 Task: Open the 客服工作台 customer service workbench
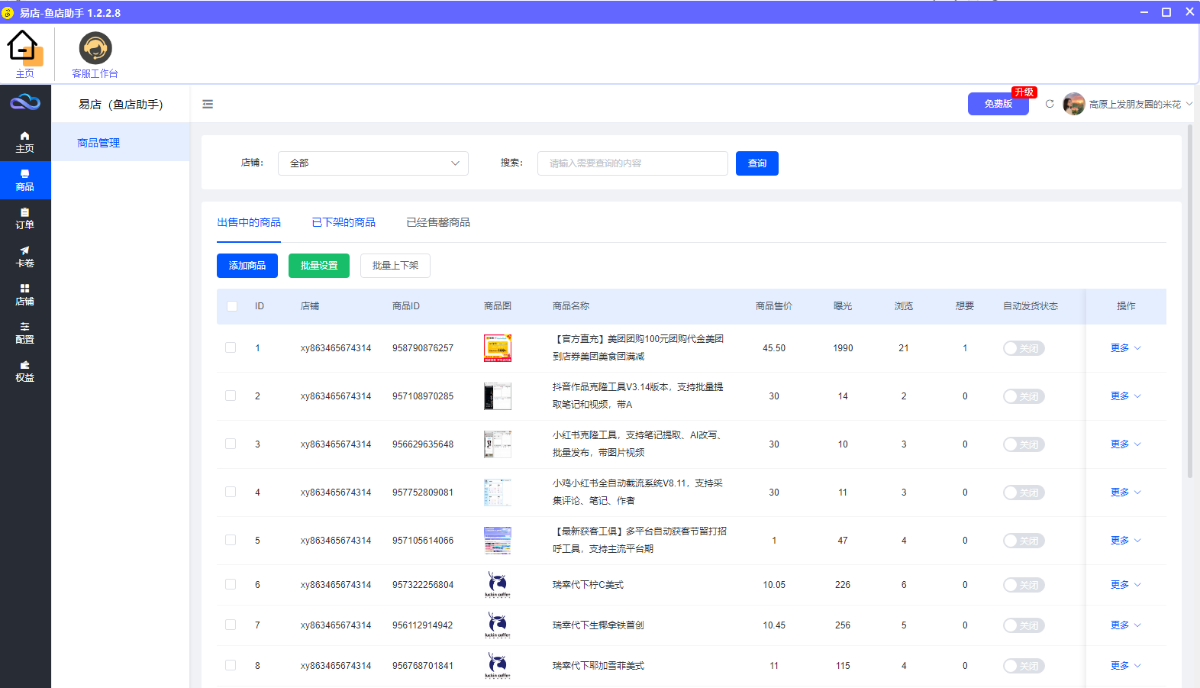pos(95,50)
